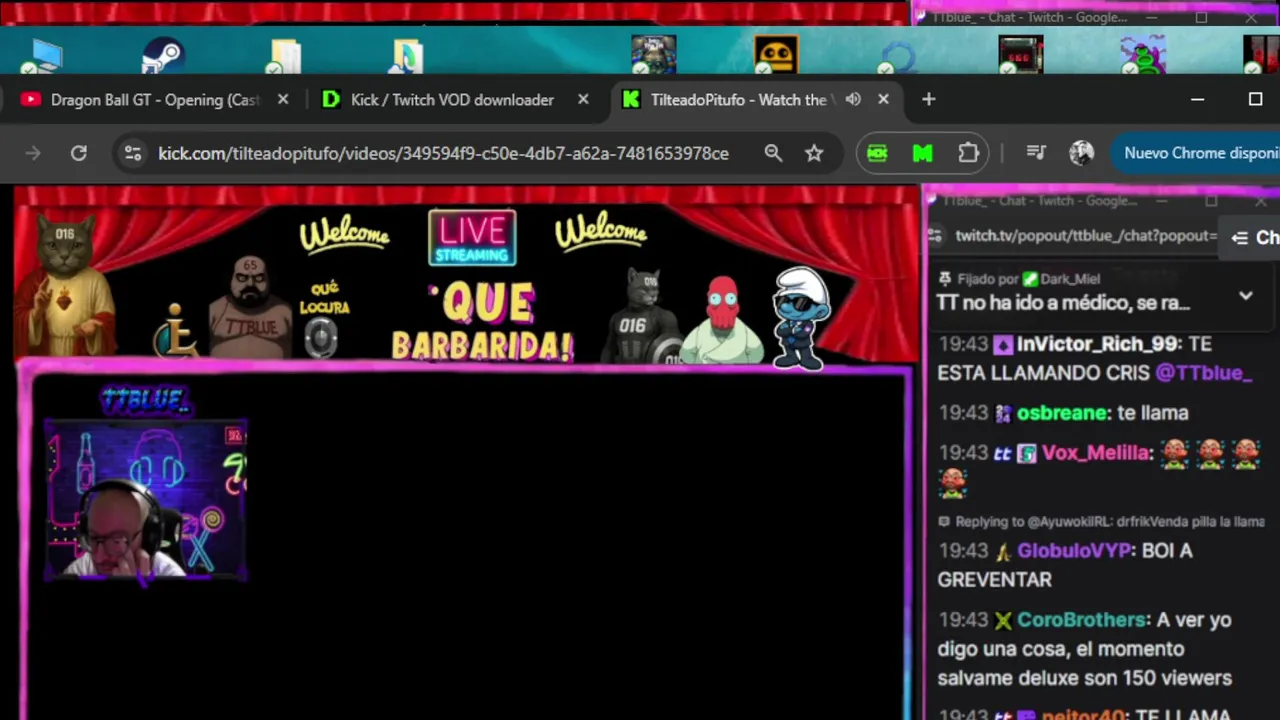Open the This PC desktop icon
Screen dimensions: 1280x720
tap(45, 56)
